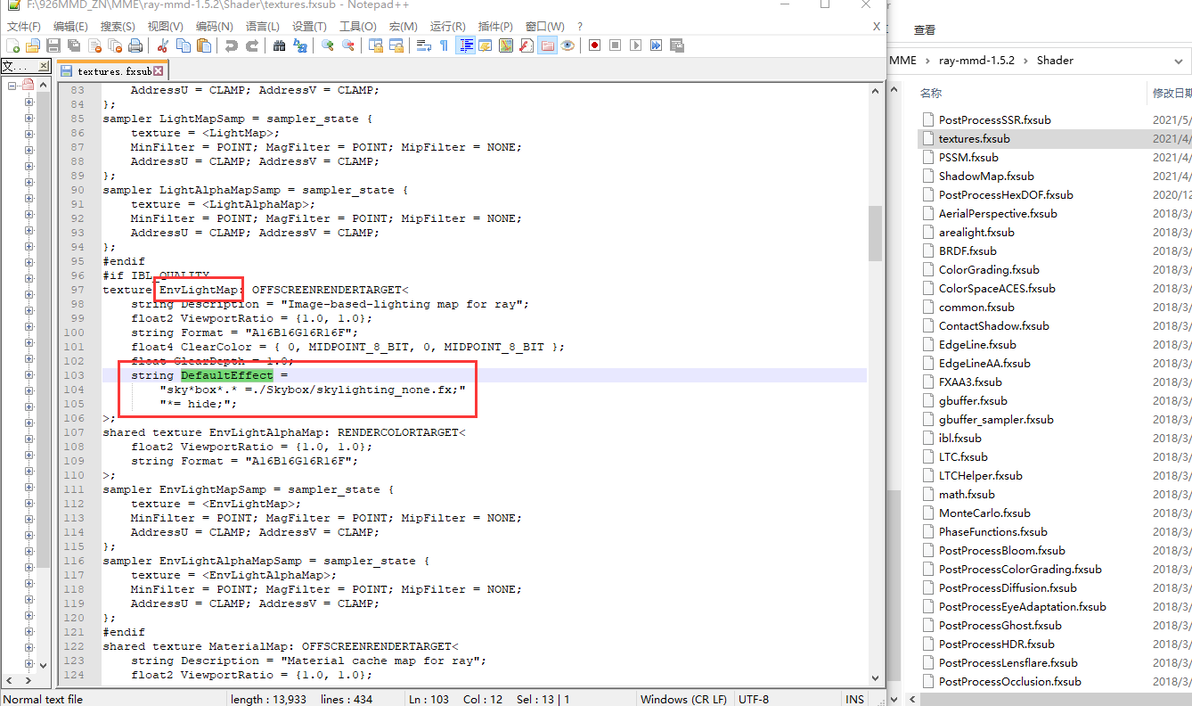1192x706 pixels.
Task: Click INS mode in status bar
Action: 854,699
